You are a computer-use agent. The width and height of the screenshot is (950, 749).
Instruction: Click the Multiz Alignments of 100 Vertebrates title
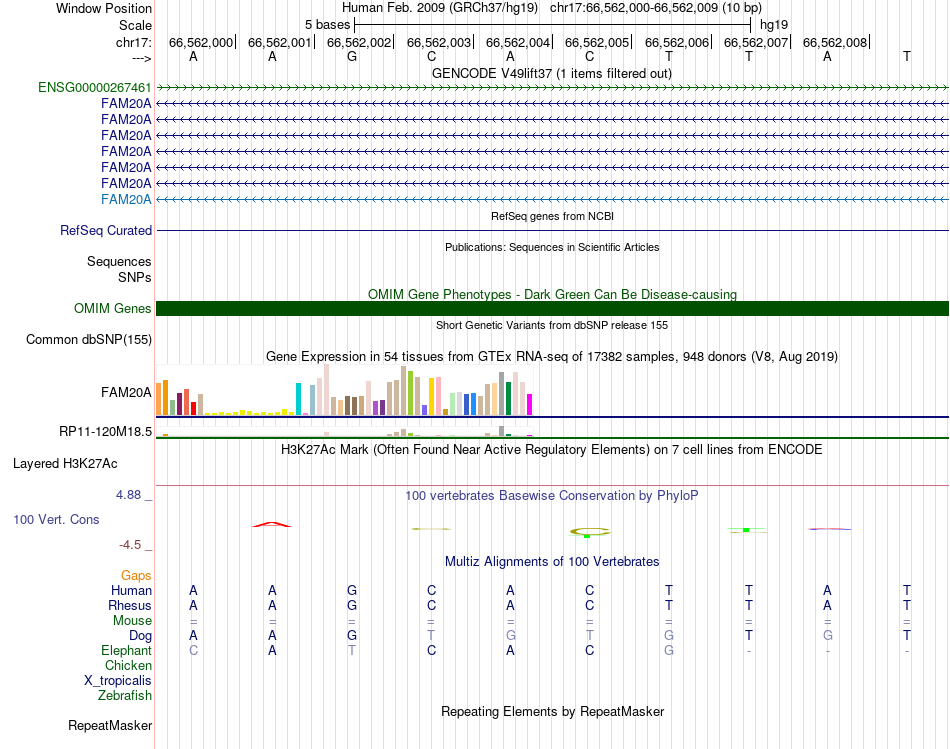552,562
